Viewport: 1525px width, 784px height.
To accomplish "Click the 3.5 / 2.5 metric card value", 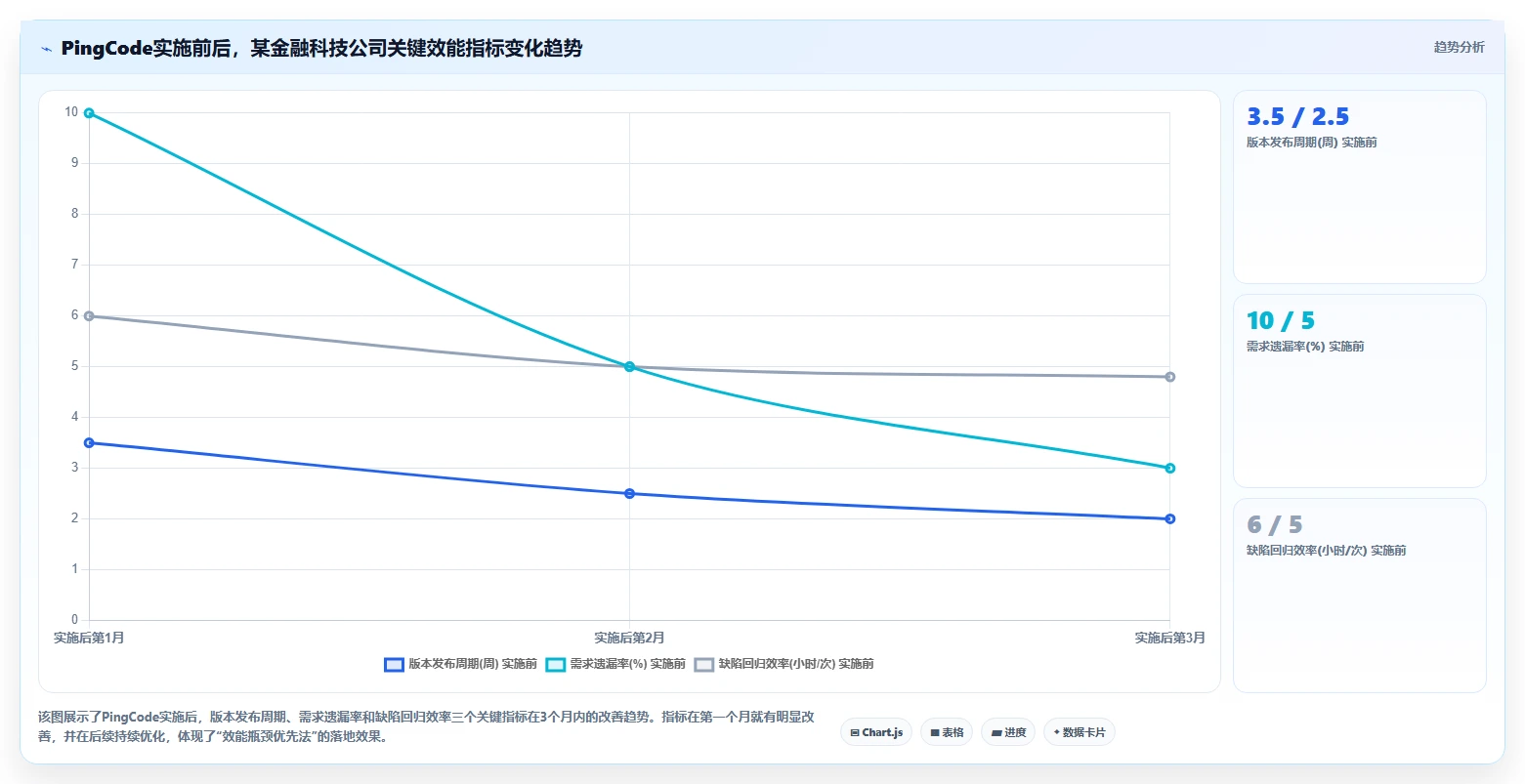I will click(x=1297, y=117).
